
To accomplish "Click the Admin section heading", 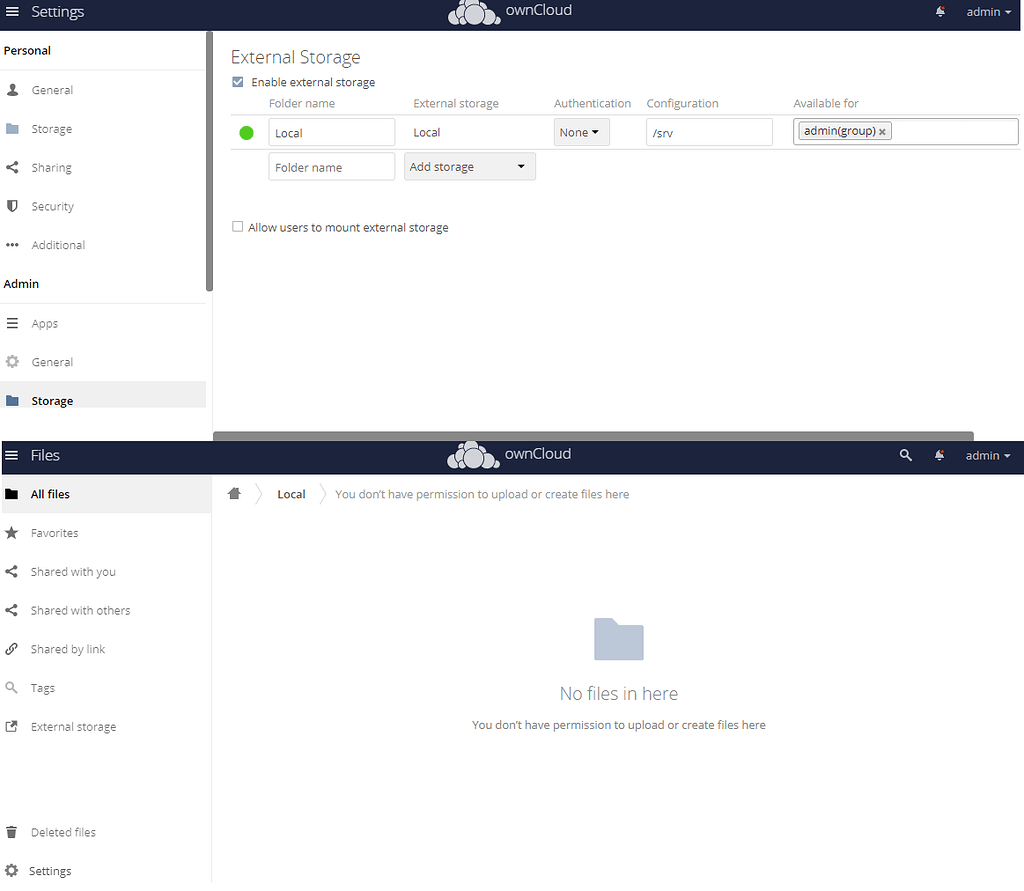I will pos(21,284).
